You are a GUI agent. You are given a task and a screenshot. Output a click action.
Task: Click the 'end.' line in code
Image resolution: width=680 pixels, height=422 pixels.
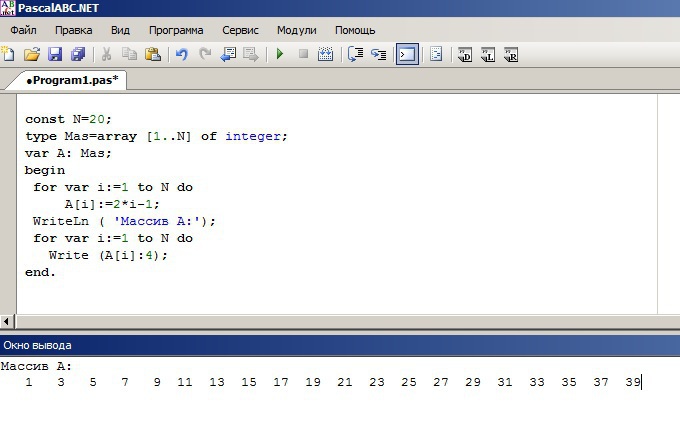[40, 272]
